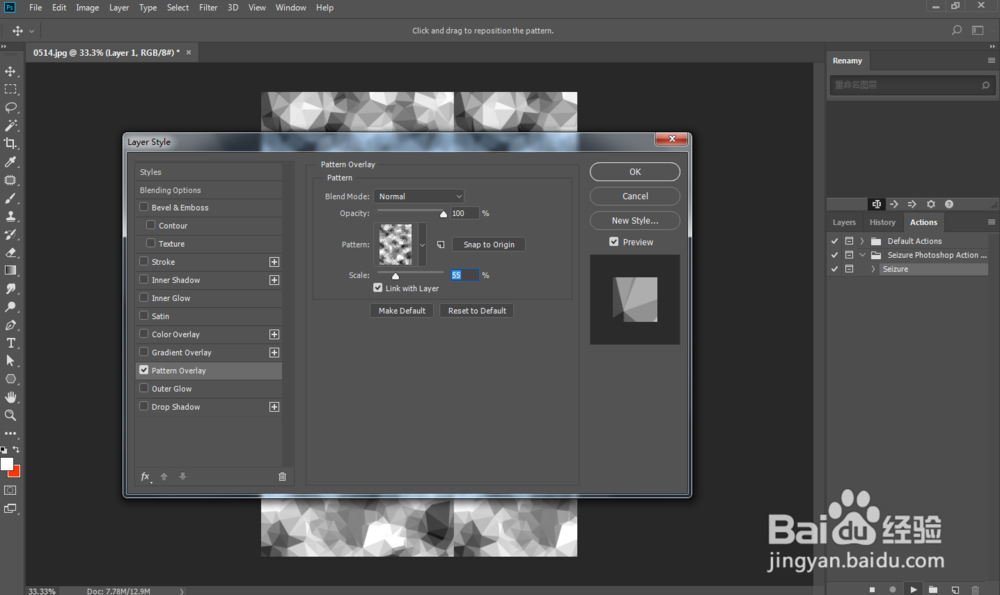The height and width of the screenshot is (595, 1000).
Task: Select the Horizontal Type tool
Action: pos(10,343)
